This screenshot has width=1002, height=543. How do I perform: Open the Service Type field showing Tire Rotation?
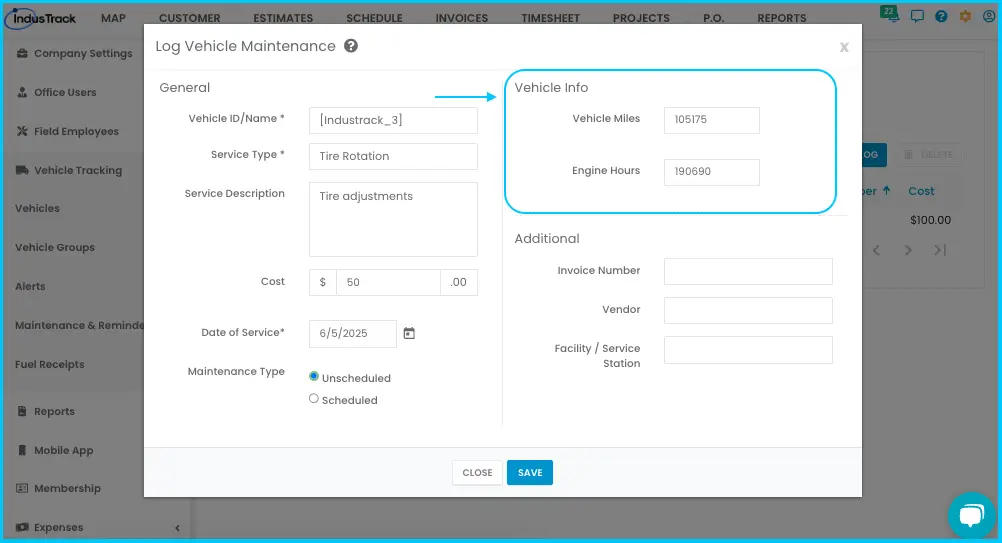393,157
